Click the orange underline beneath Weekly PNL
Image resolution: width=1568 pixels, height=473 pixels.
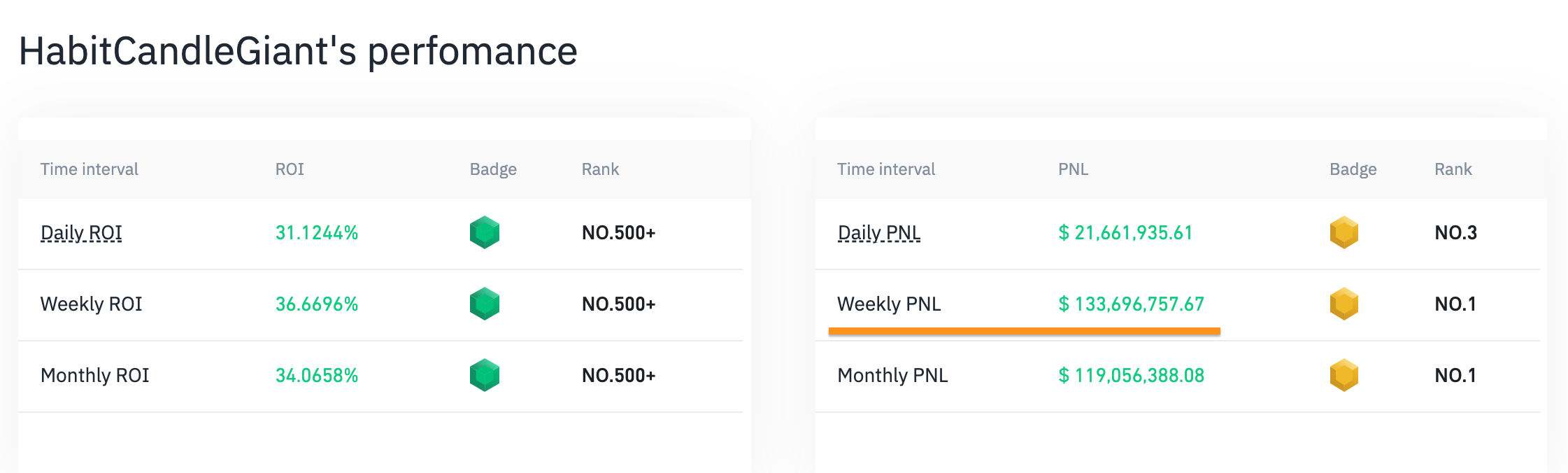coord(1024,331)
